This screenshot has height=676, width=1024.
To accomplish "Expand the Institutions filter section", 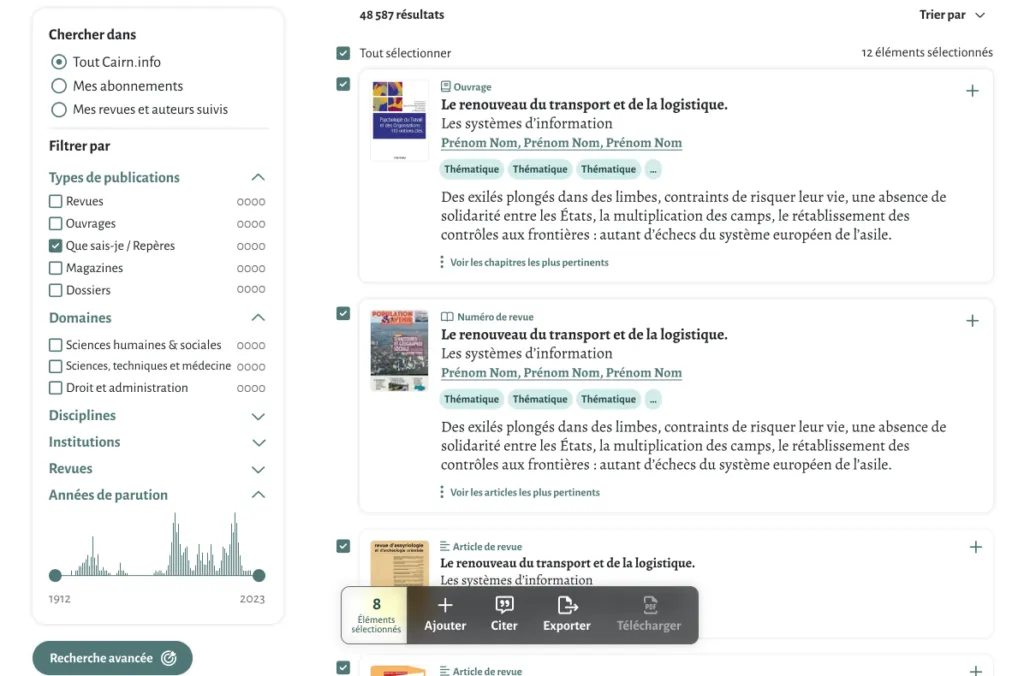I will pos(258,442).
